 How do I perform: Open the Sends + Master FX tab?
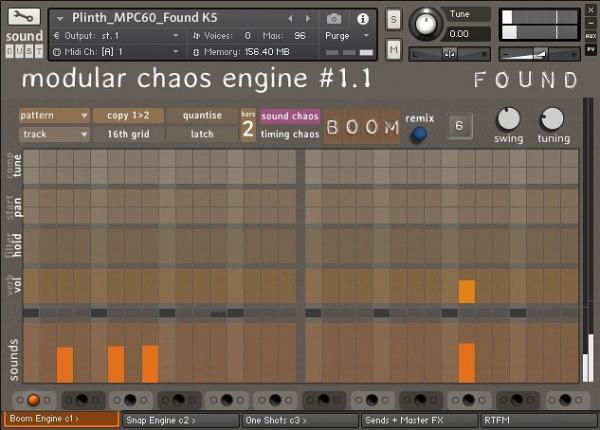pos(420,420)
